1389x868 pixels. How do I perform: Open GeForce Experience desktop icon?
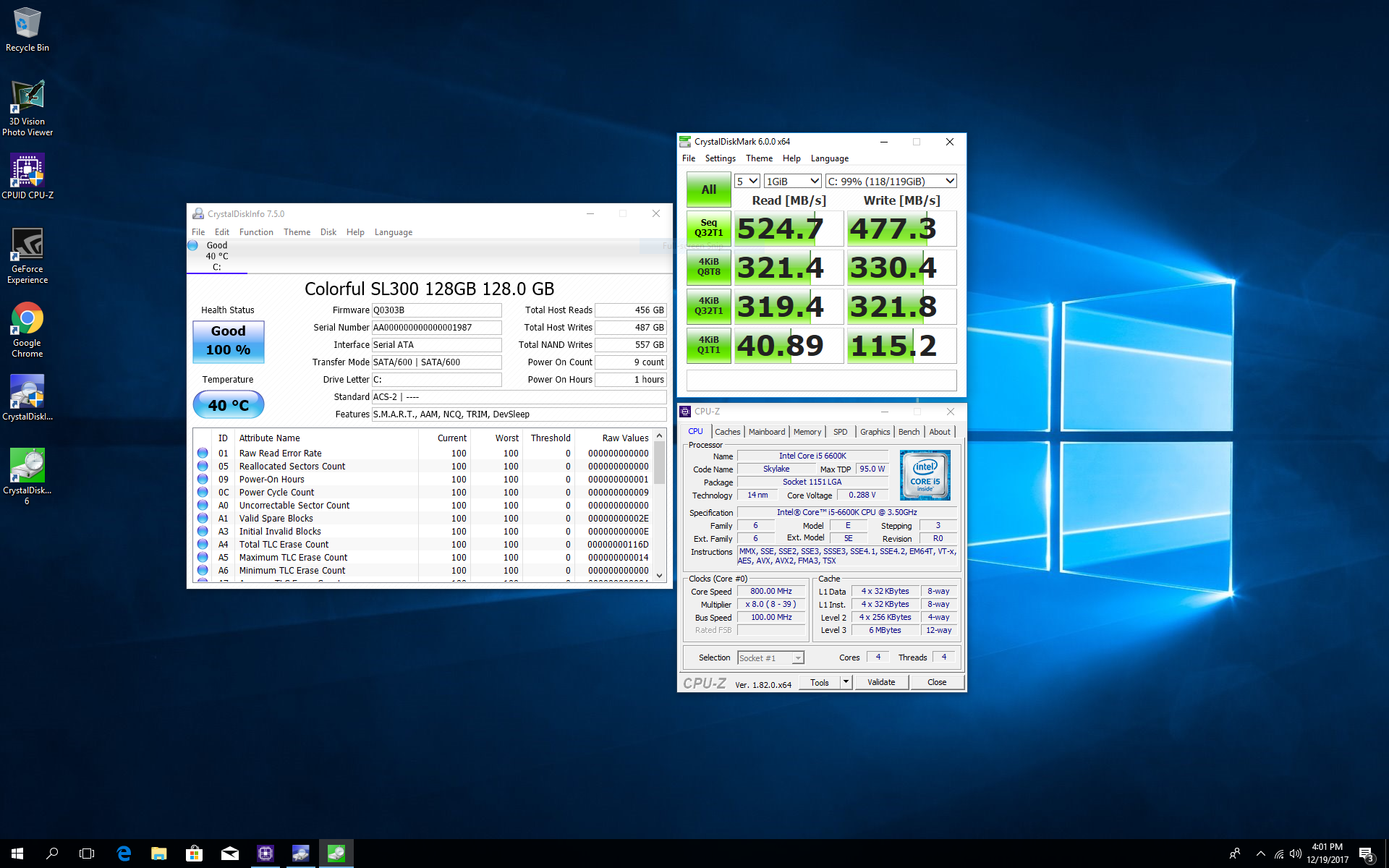[x=27, y=255]
